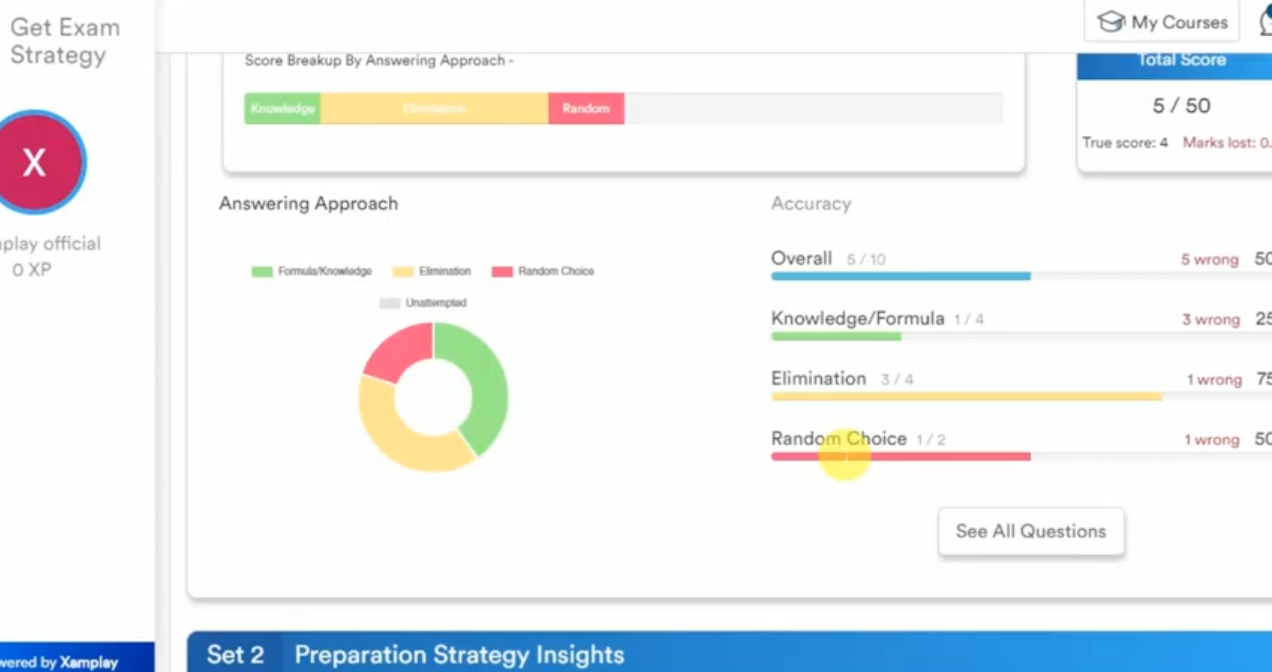Click the Overall accuracy progress bar
This screenshot has height=672, width=1272.
(900, 276)
